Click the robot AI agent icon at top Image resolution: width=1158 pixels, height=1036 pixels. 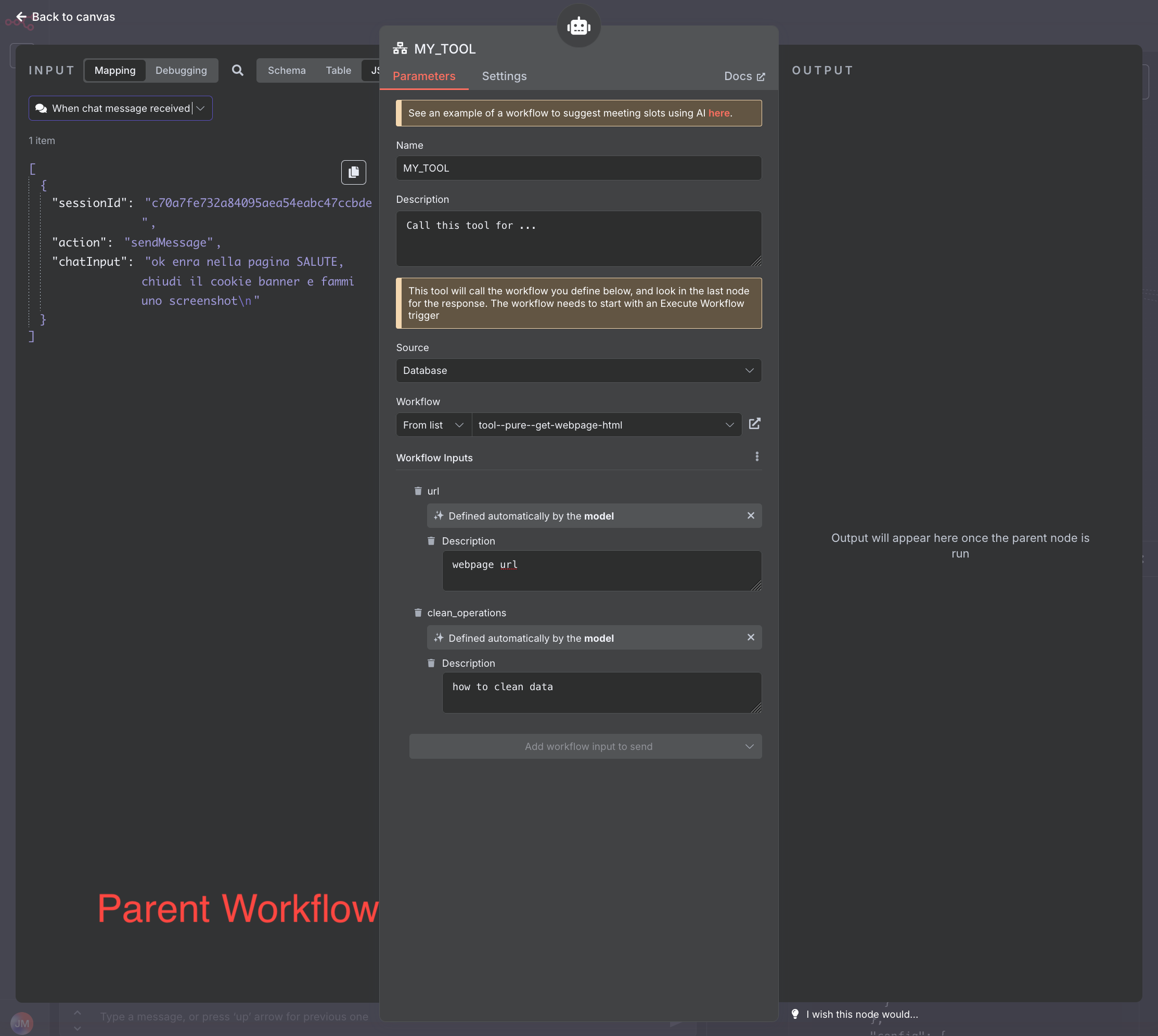578,26
